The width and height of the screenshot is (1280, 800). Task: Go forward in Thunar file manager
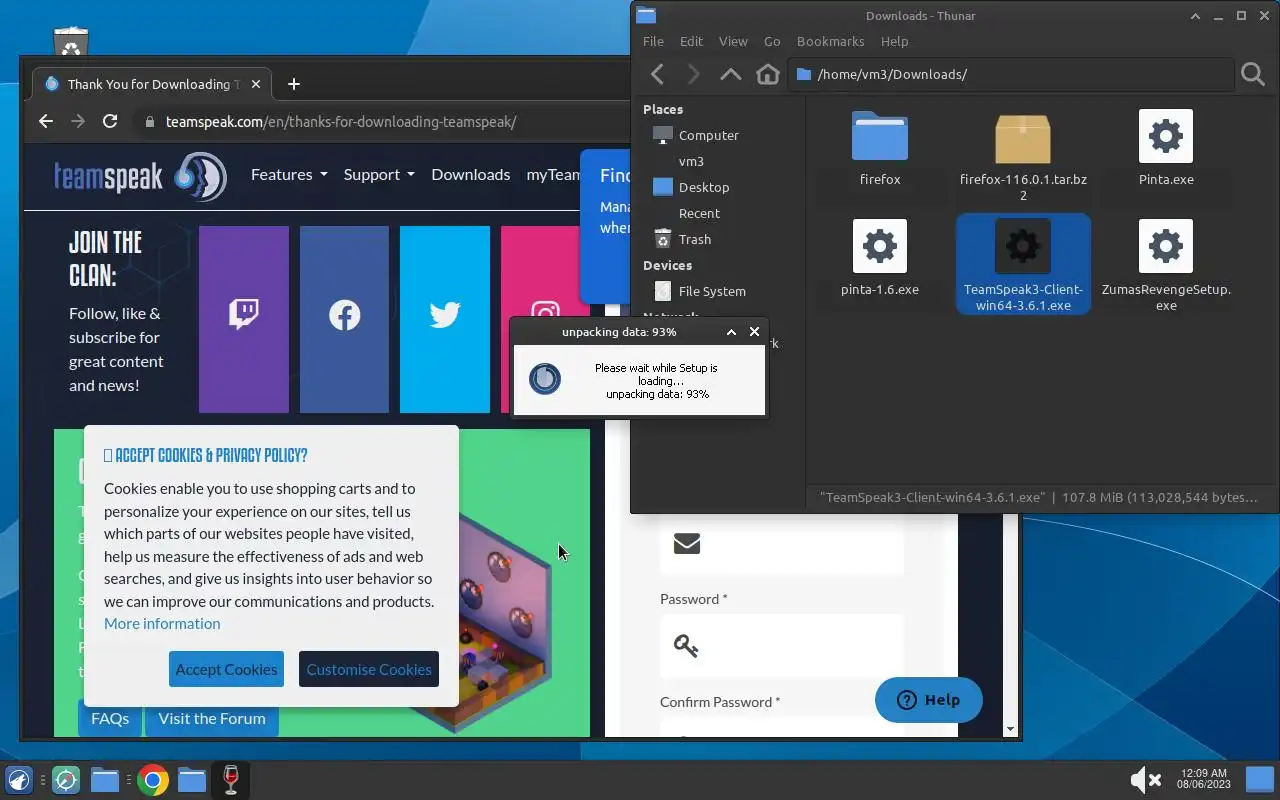click(694, 74)
